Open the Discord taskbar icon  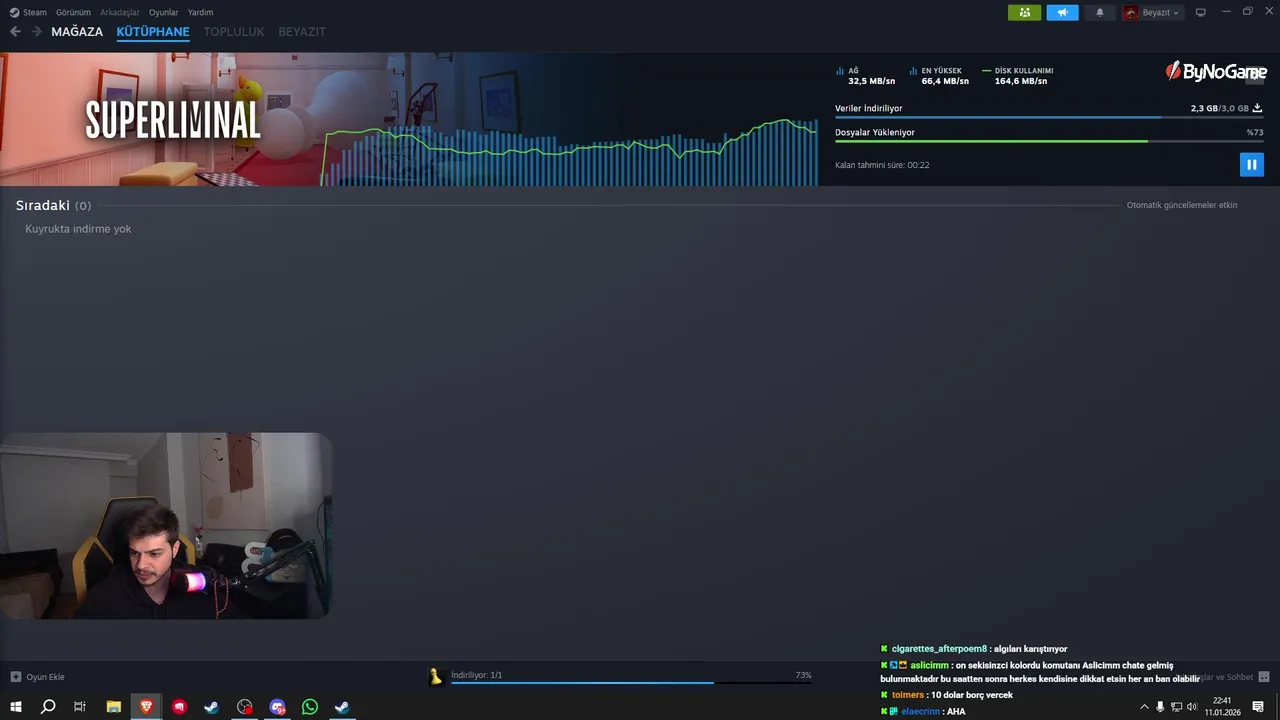click(x=277, y=707)
